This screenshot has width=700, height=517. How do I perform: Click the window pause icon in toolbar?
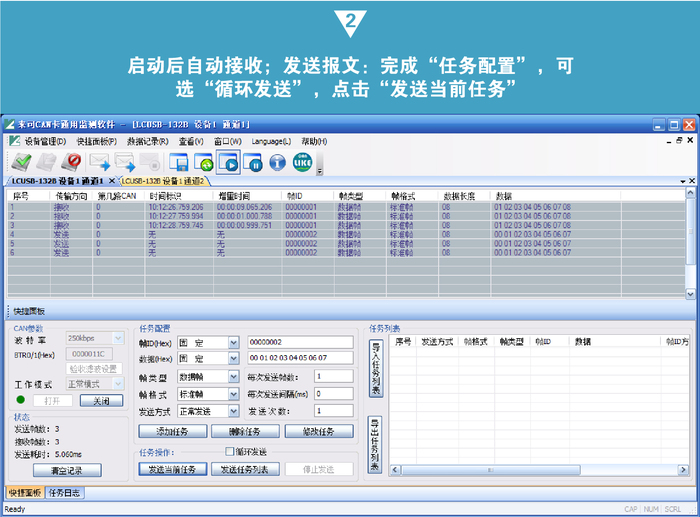pos(252,162)
